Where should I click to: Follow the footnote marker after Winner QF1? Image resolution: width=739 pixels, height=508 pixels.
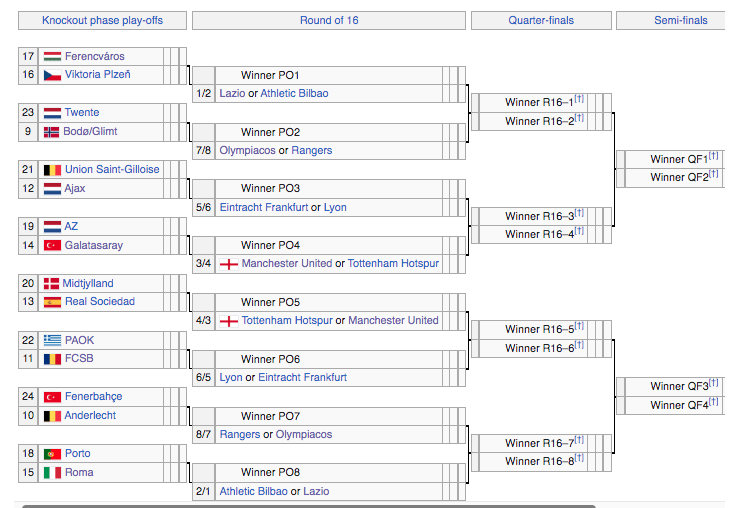714,156
